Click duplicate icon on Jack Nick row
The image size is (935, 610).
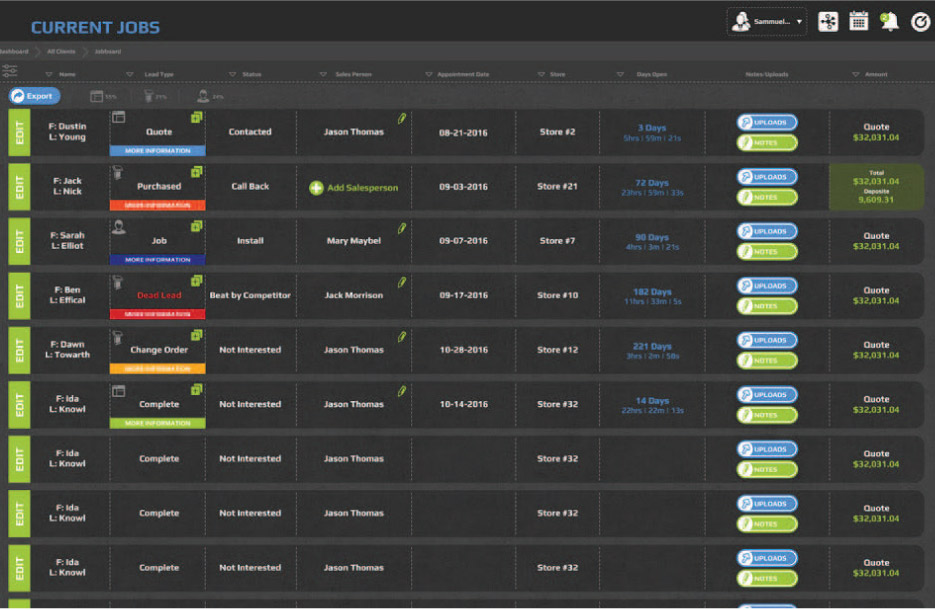coord(196,172)
